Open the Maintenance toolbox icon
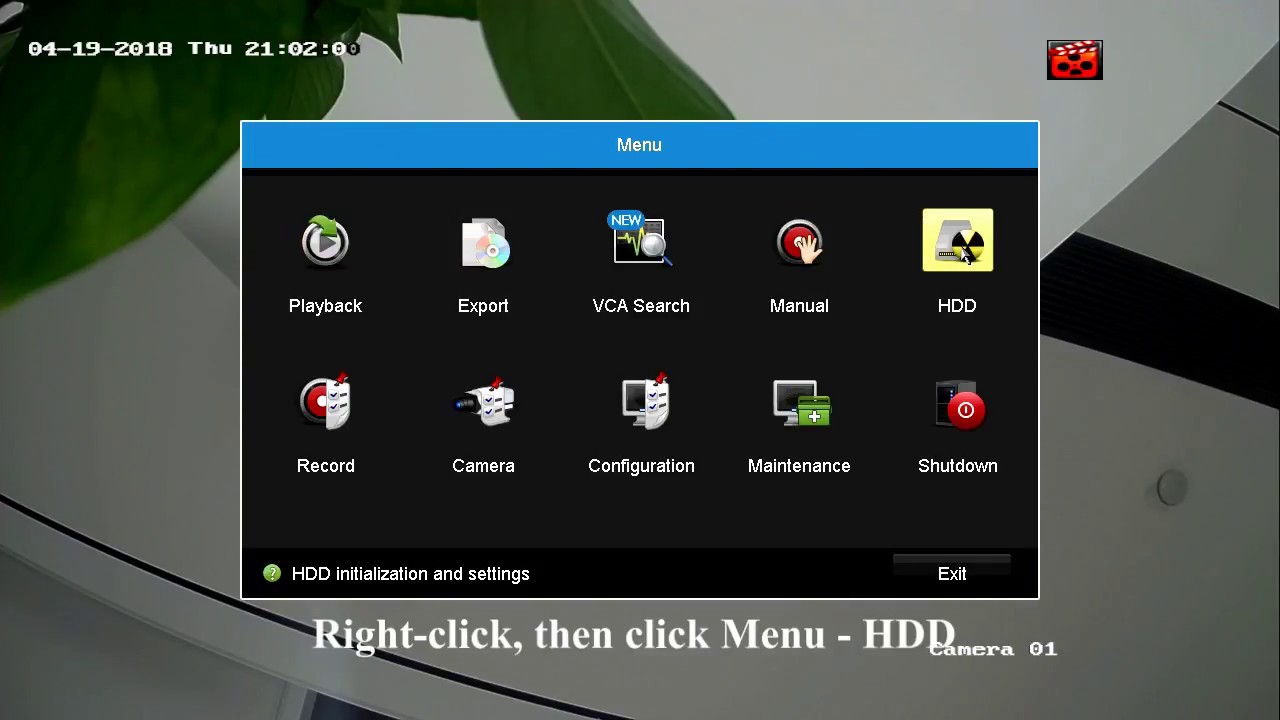Viewport: 1280px width, 720px height. pos(801,403)
